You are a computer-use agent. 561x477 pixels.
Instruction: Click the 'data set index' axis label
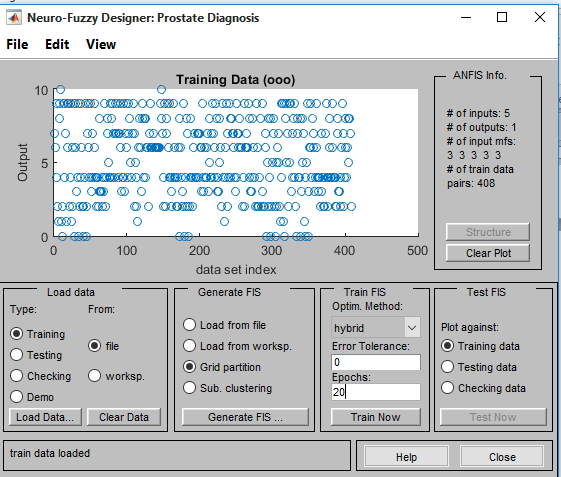[x=236, y=269]
